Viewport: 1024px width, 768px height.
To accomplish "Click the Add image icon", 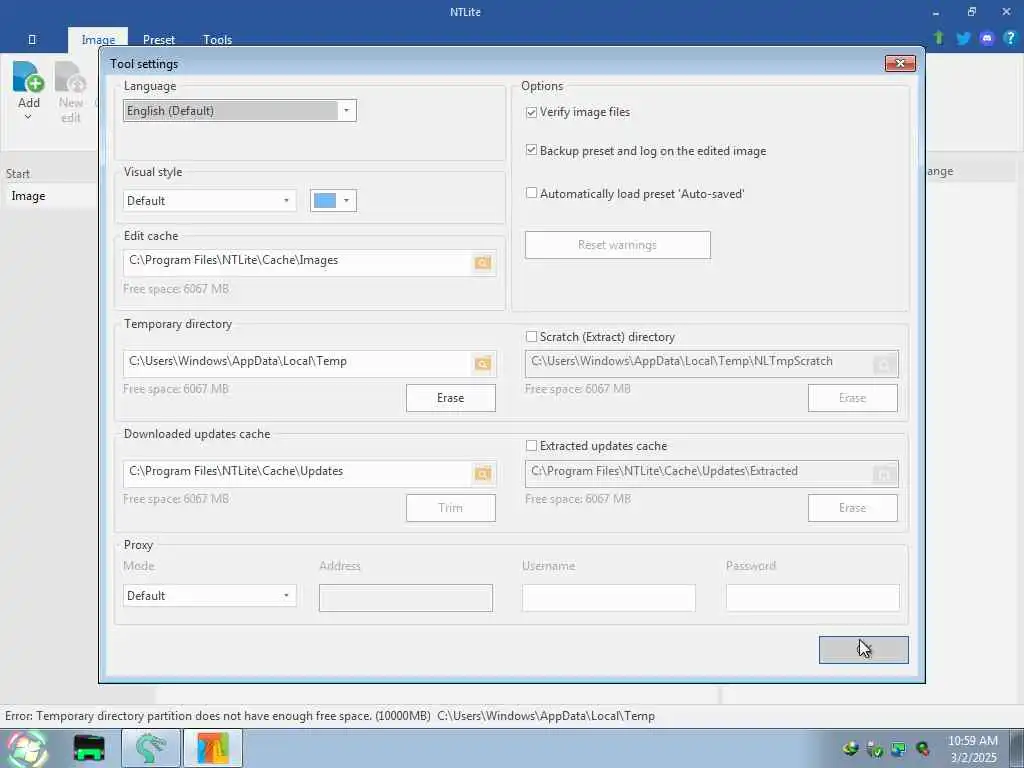I will click(x=28, y=77).
